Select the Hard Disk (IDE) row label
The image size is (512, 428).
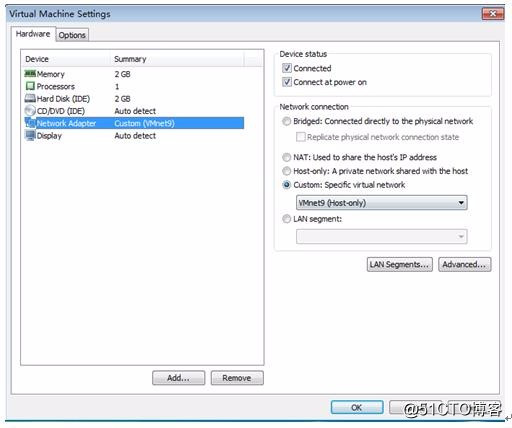pos(63,99)
